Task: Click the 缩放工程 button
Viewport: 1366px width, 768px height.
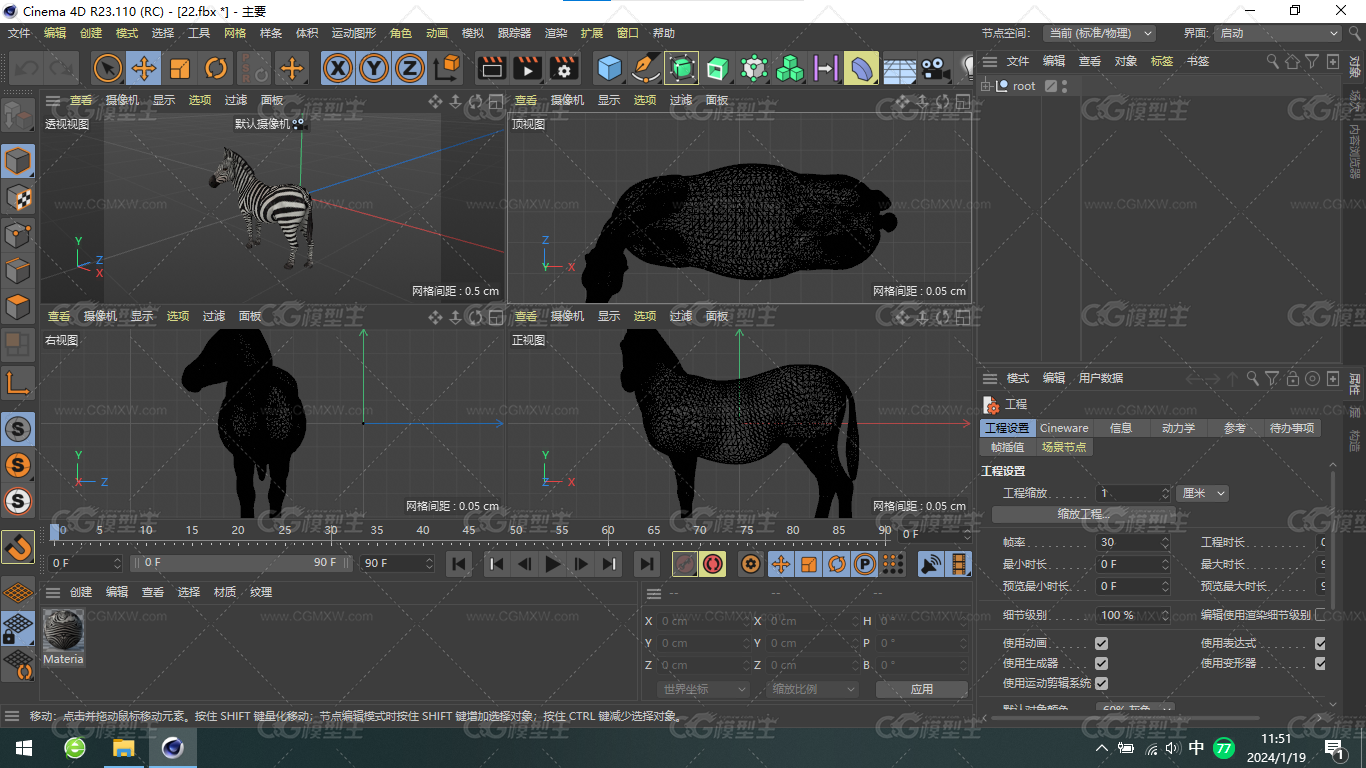Action: point(1084,514)
